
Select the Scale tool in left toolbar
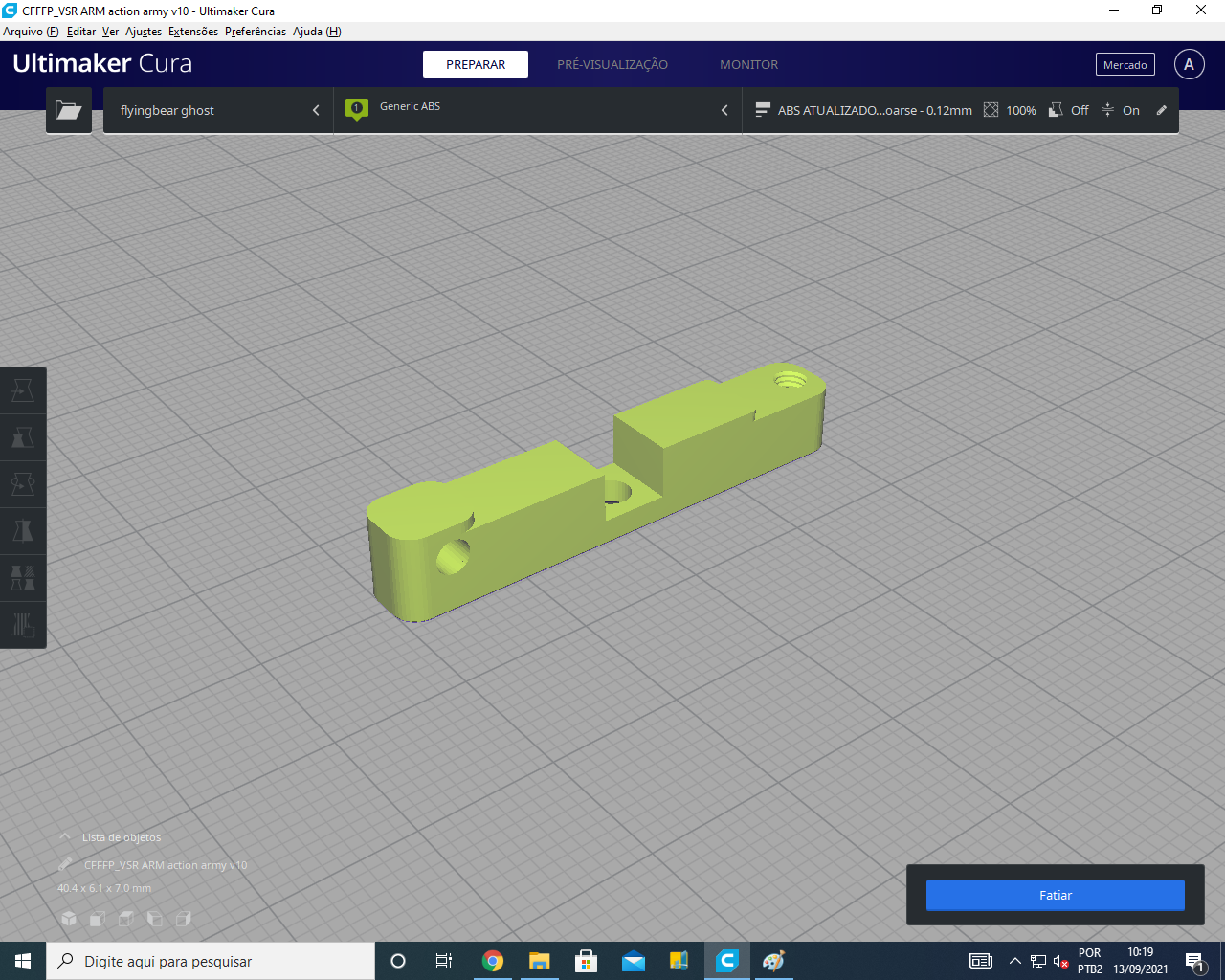tap(23, 437)
